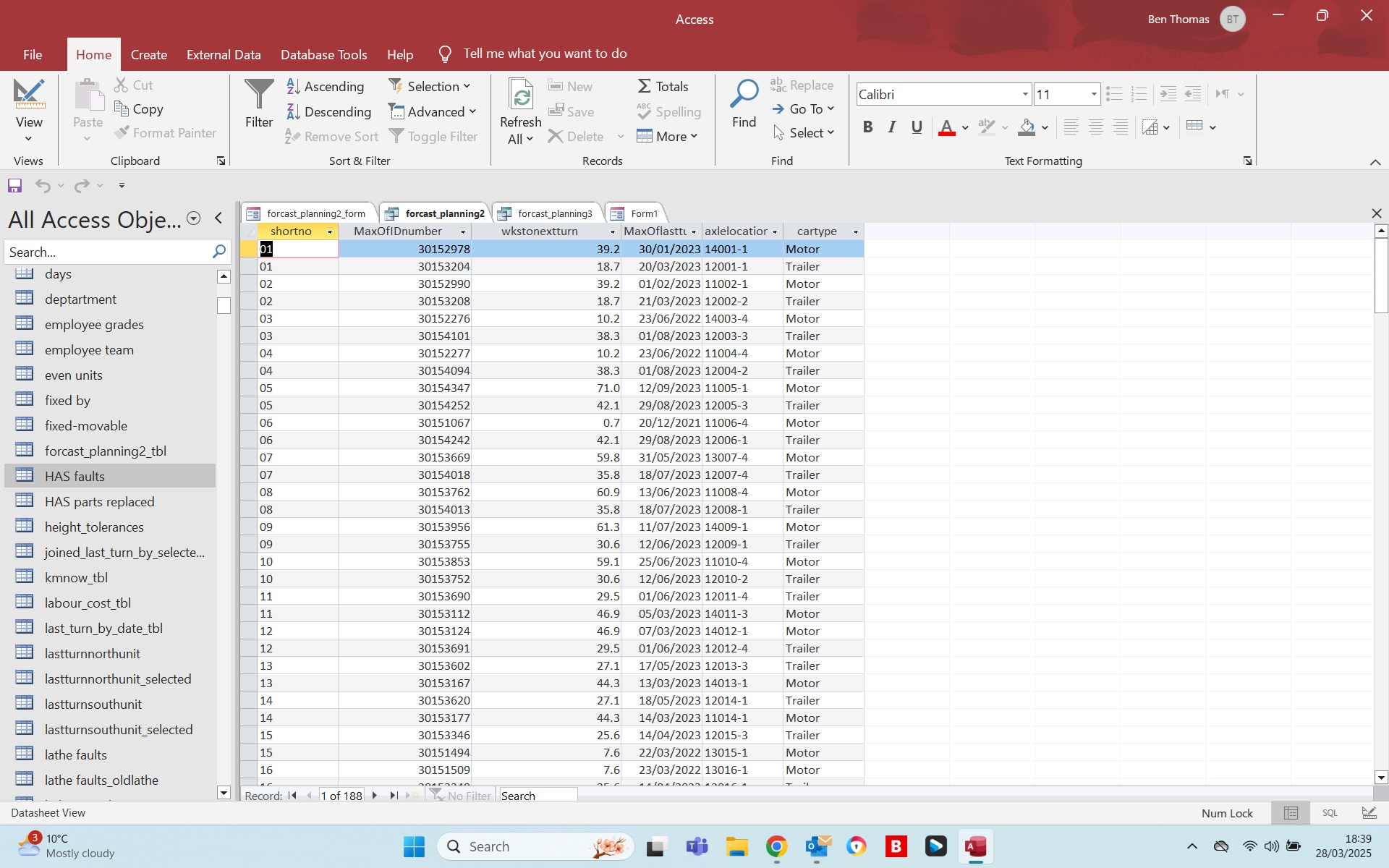The height and width of the screenshot is (868, 1389).
Task: Open the HAS parts replaced table
Action: point(99,502)
